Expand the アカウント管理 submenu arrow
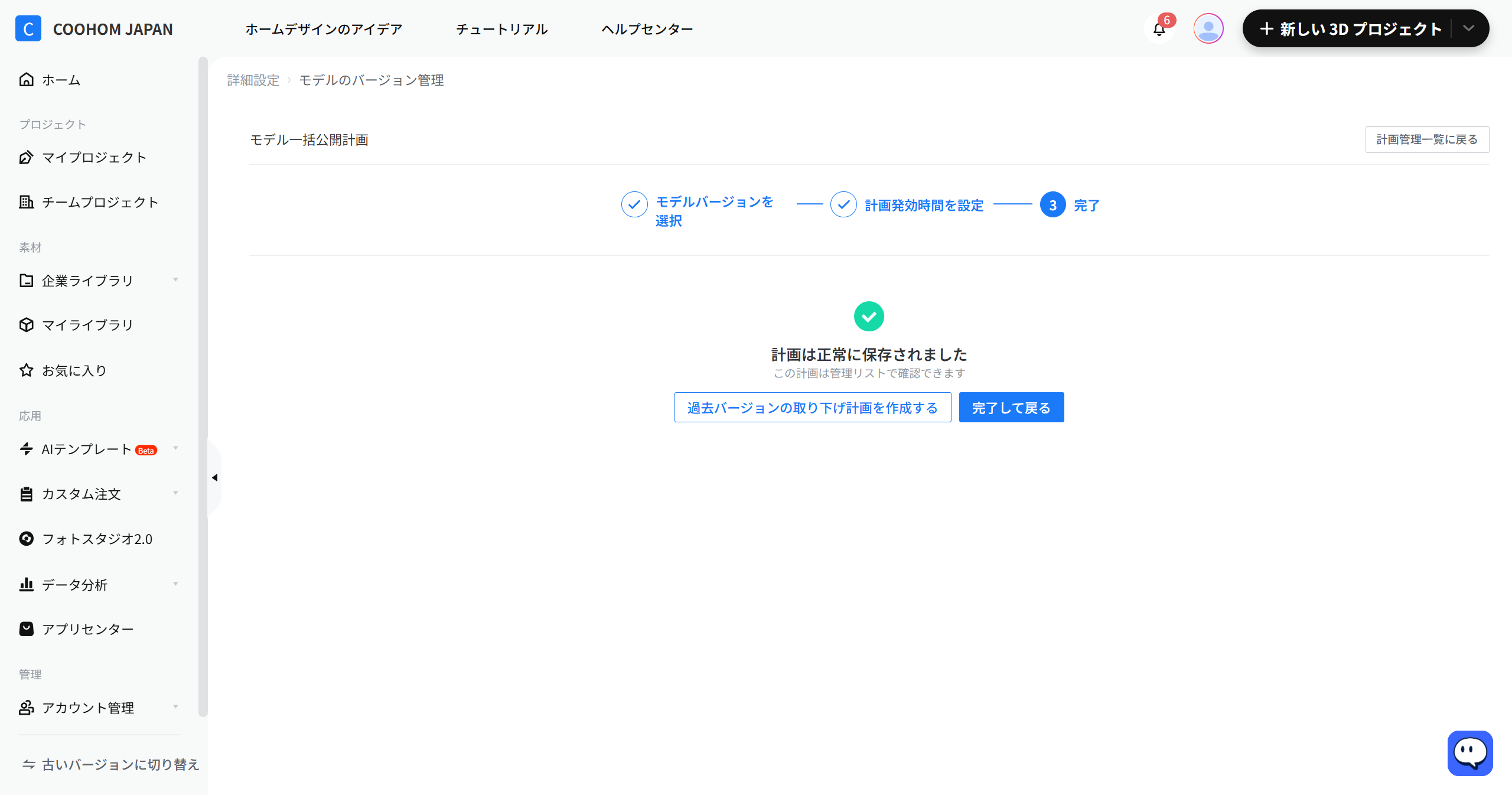Screen dimensions: 1512x795 (175, 706)
